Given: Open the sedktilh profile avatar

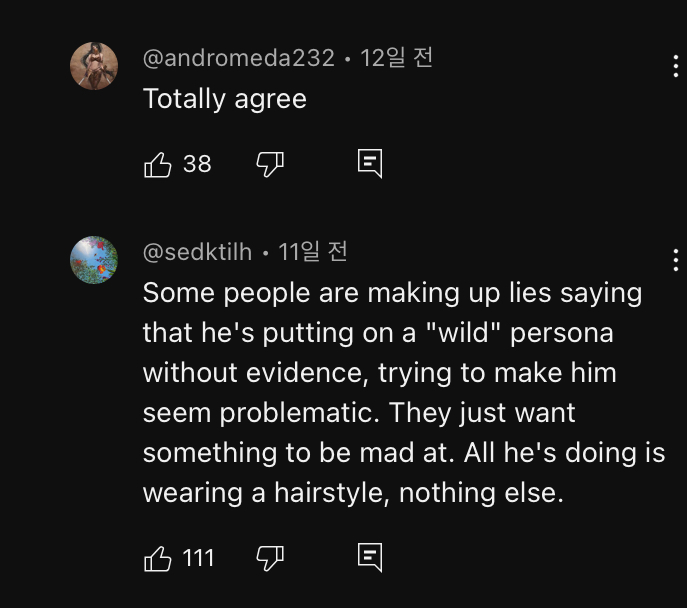Looking at the screenshot, I should [94, 260].
